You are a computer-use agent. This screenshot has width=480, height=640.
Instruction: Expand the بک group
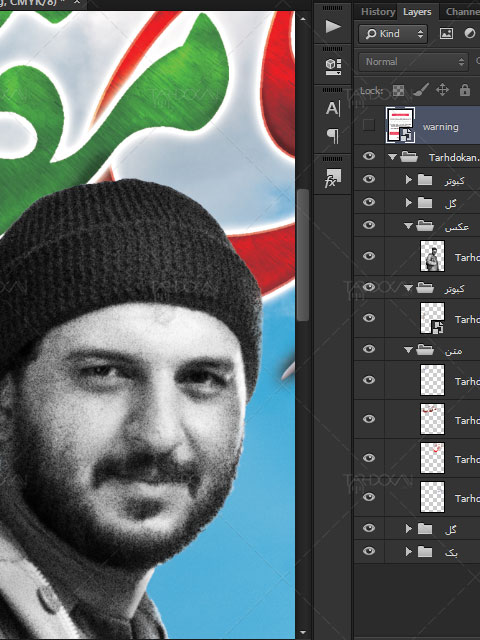click(409, 552)
